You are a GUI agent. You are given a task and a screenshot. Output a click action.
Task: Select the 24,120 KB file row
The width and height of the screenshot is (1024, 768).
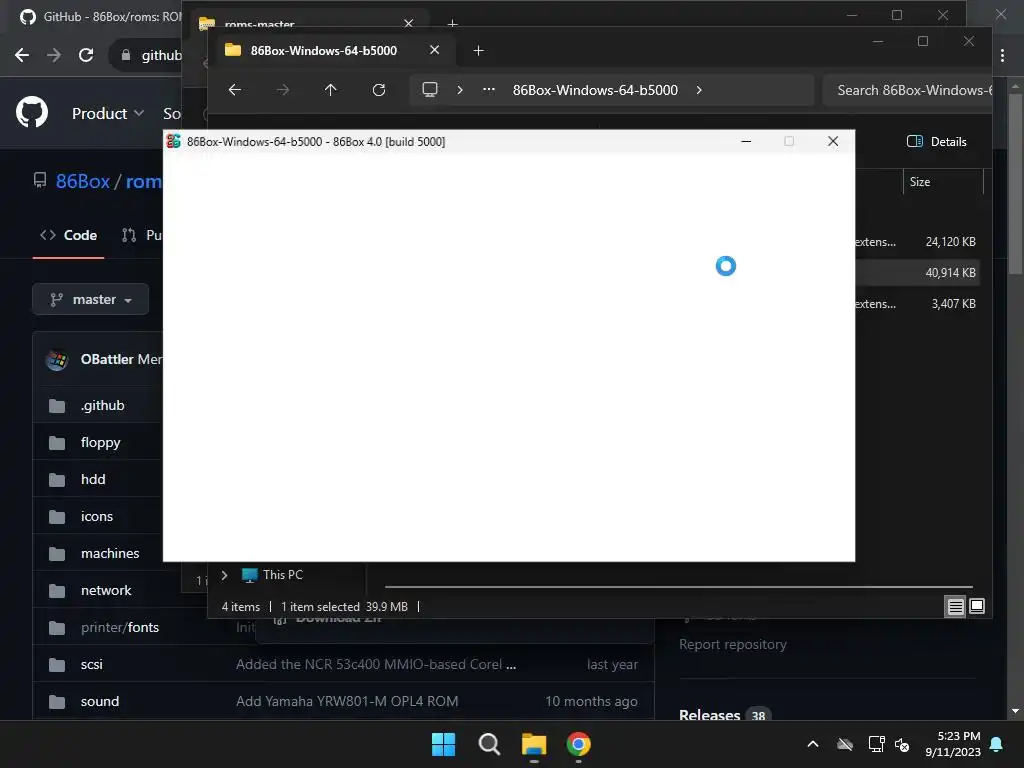pyautogui.click(x=917, y=242)
